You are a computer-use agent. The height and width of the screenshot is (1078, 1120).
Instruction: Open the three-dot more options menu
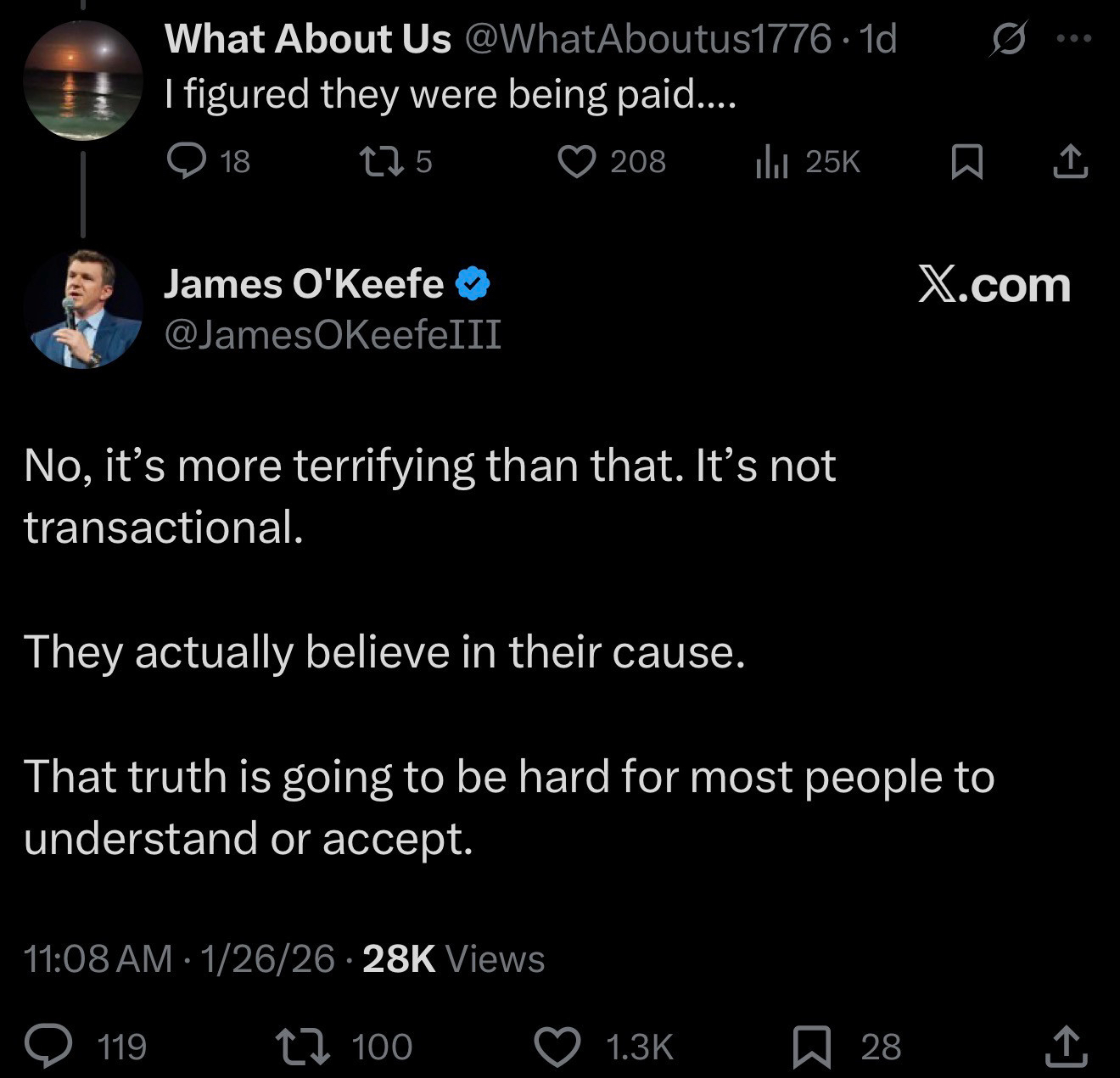pos(1074,39)
